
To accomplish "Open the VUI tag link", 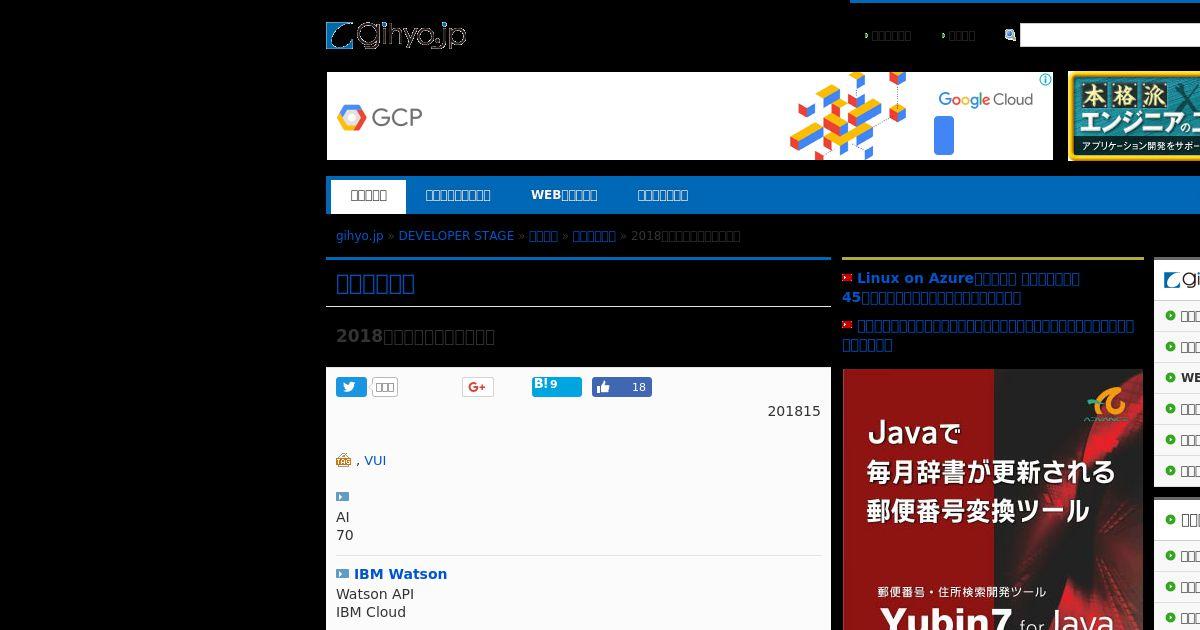I will click(375, 461).
